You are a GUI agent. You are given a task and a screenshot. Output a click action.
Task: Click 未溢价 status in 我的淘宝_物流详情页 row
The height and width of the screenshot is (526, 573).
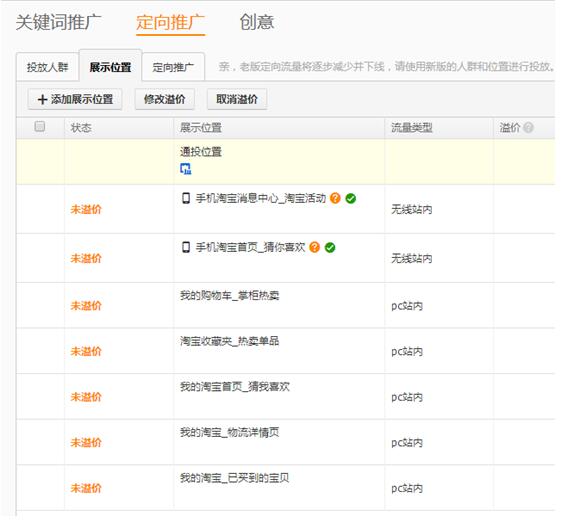click(x=86, y=443)
